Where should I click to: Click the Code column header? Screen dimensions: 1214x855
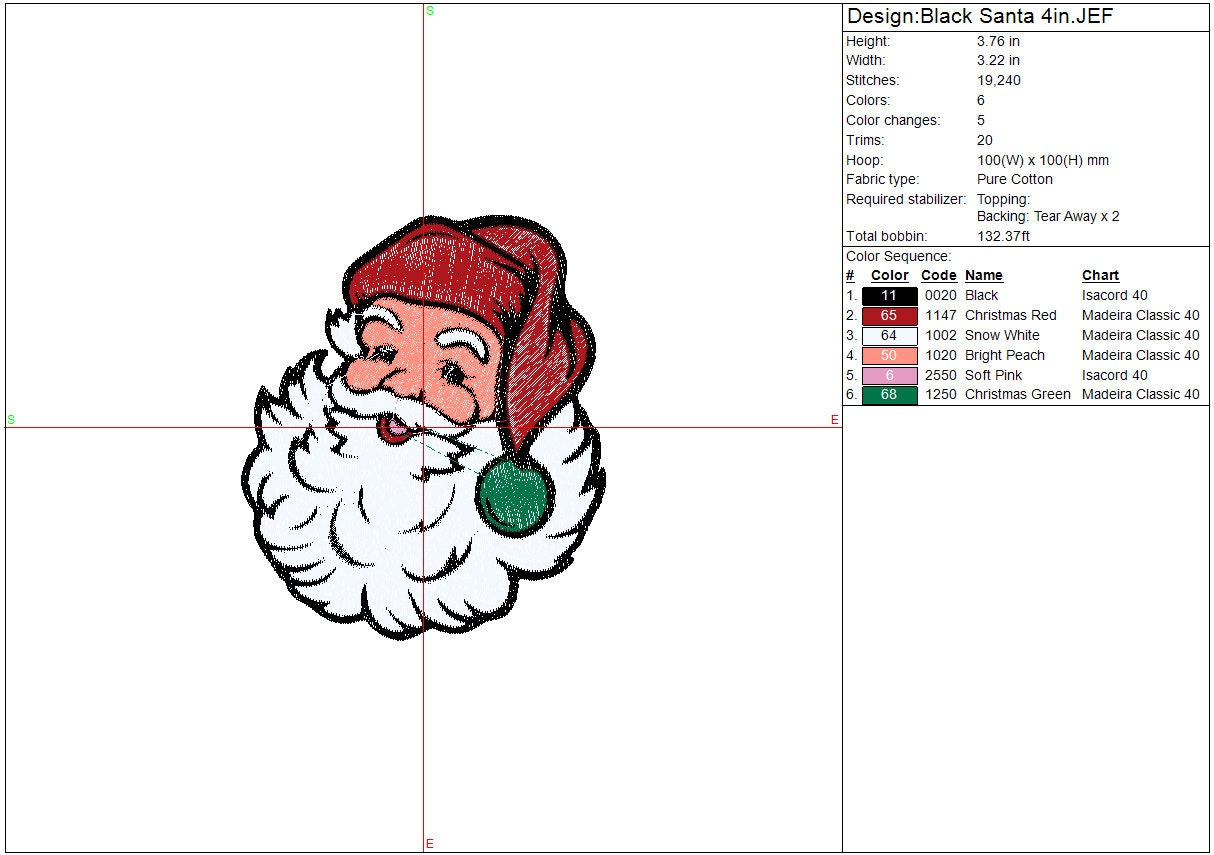(x=938, y=276)
